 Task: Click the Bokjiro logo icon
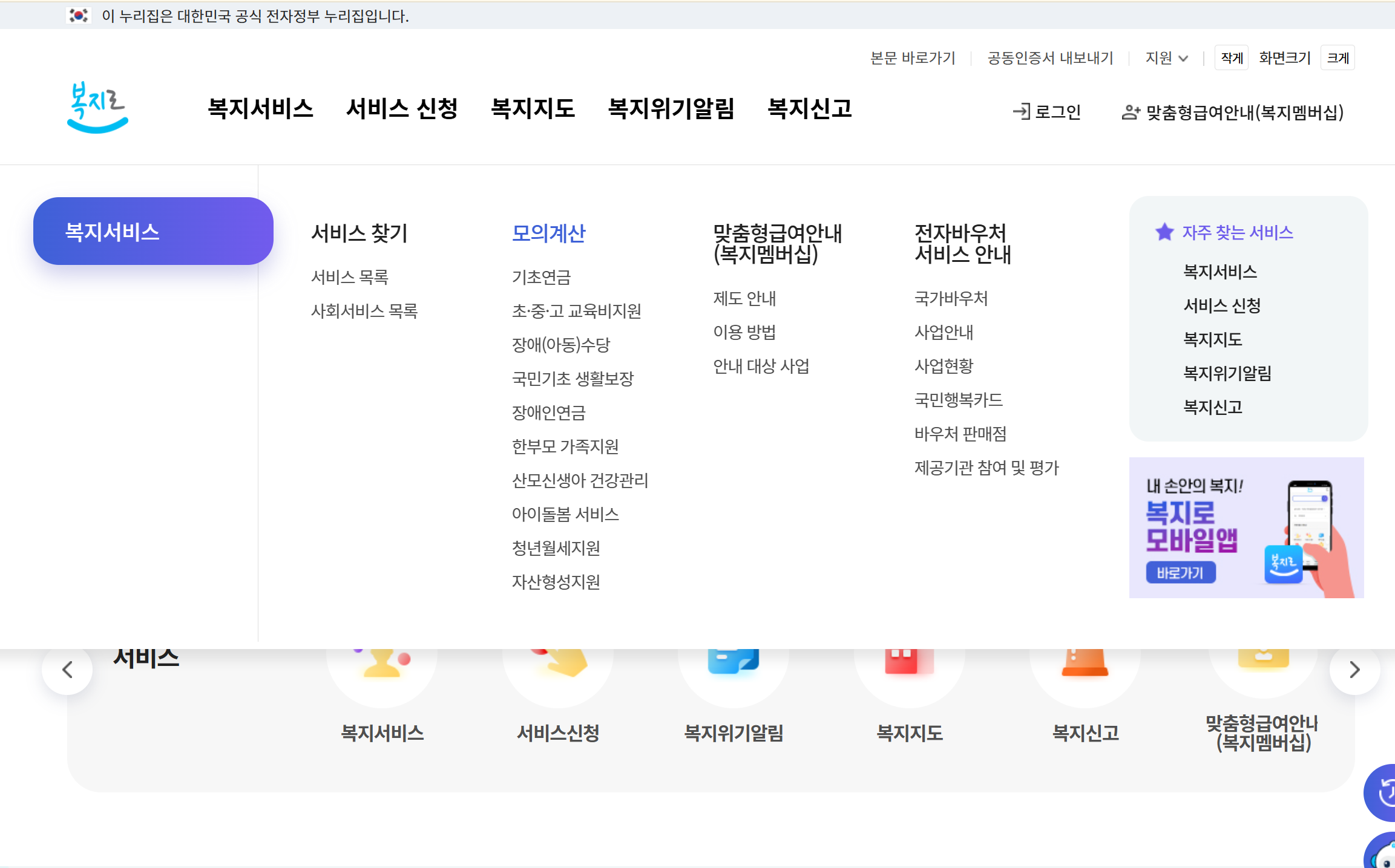click(x=97, y=108)
